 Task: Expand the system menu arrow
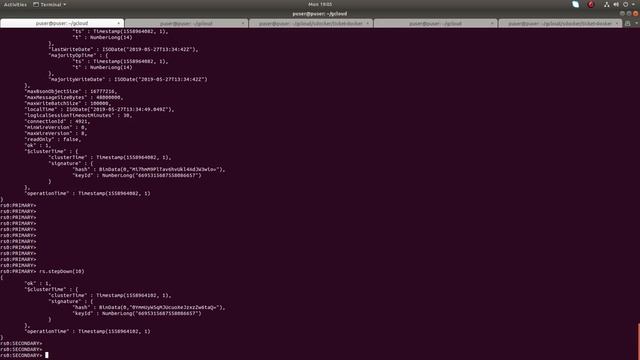(633, 4)
